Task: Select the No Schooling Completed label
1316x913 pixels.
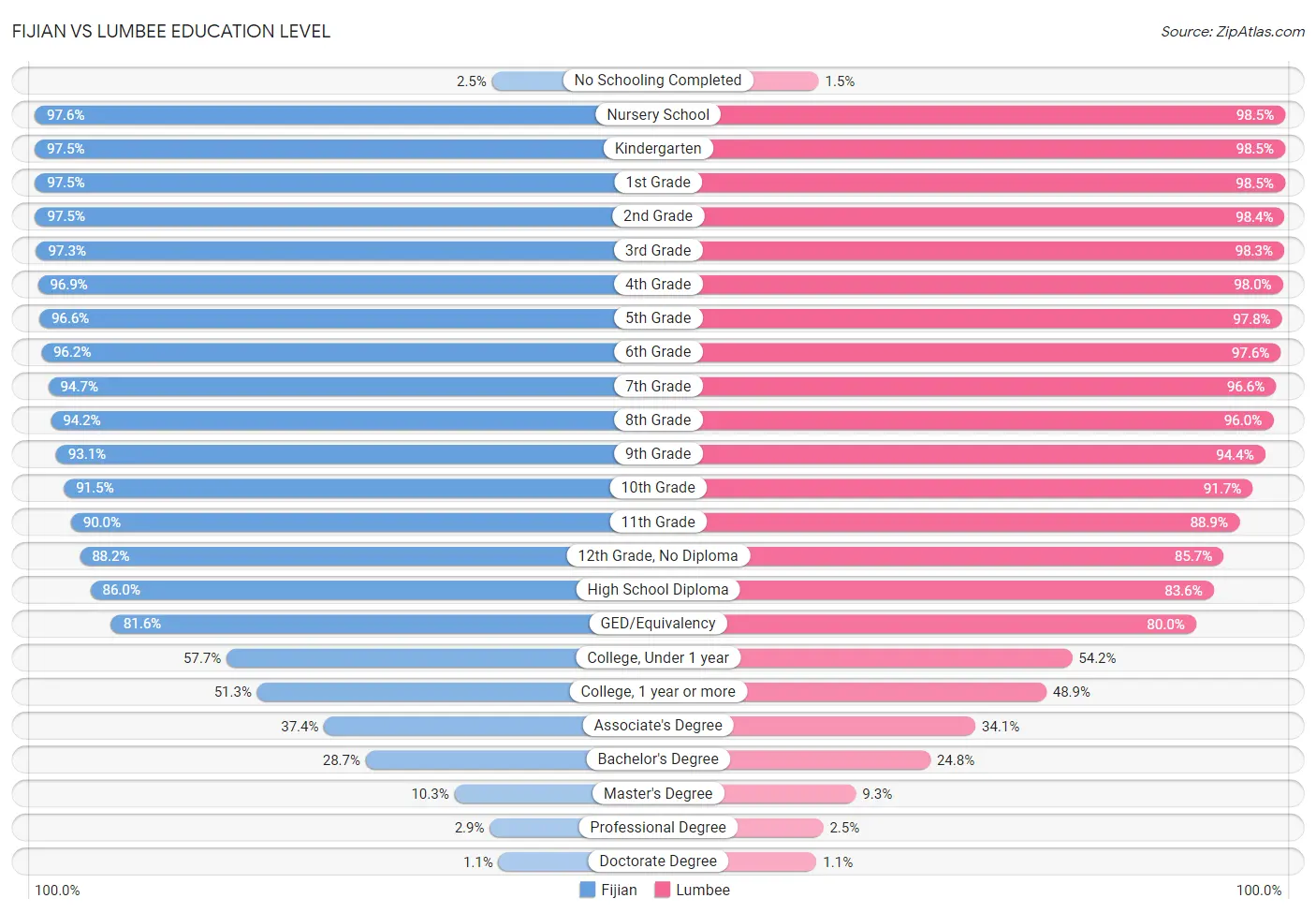Action: pyautogui.click(x=658, y=81)
